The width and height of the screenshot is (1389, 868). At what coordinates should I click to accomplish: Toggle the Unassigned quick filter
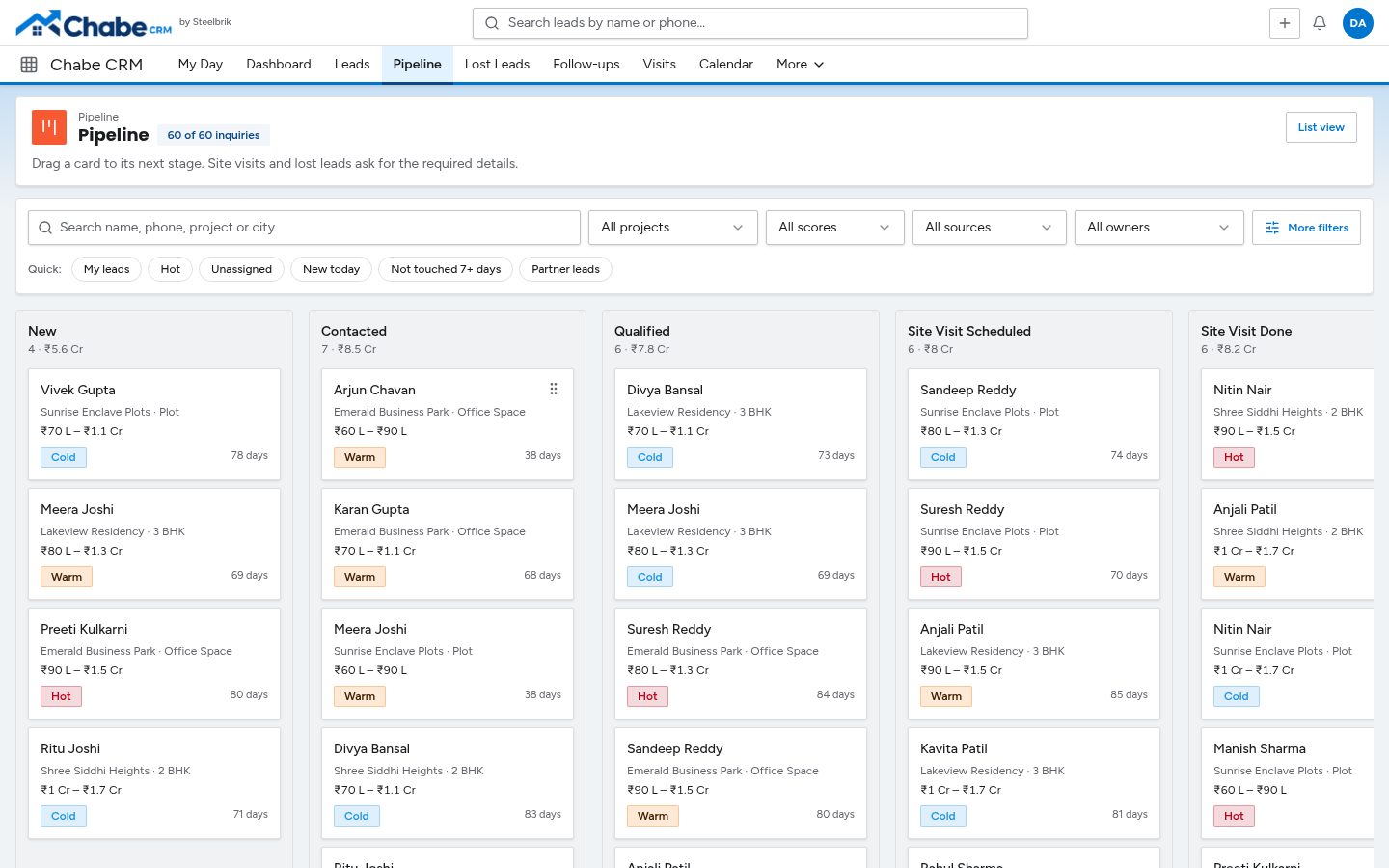pyautogui.click(x=241, y=269)
